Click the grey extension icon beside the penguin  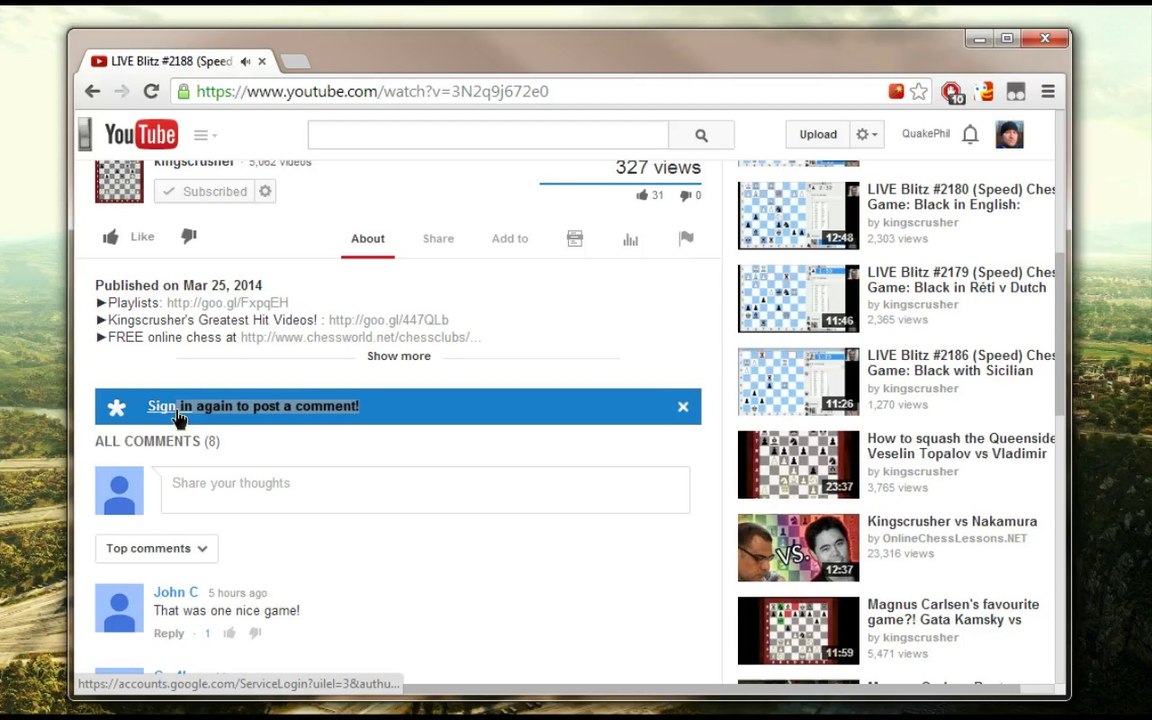tap(1016, 91)
